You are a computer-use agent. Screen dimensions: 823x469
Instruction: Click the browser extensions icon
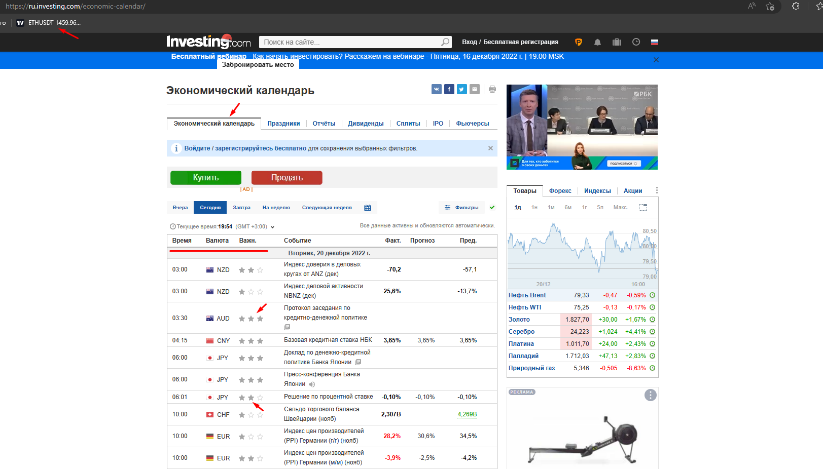click(x=796, y=6)
